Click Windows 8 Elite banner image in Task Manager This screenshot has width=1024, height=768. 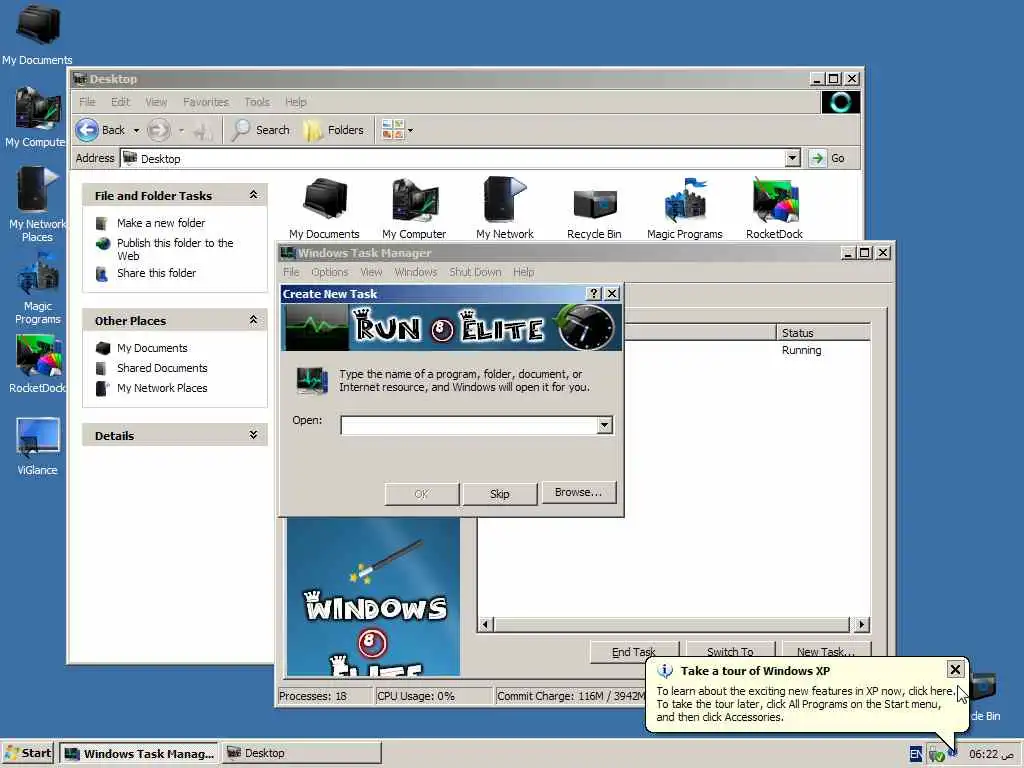(x=374, y=597)
